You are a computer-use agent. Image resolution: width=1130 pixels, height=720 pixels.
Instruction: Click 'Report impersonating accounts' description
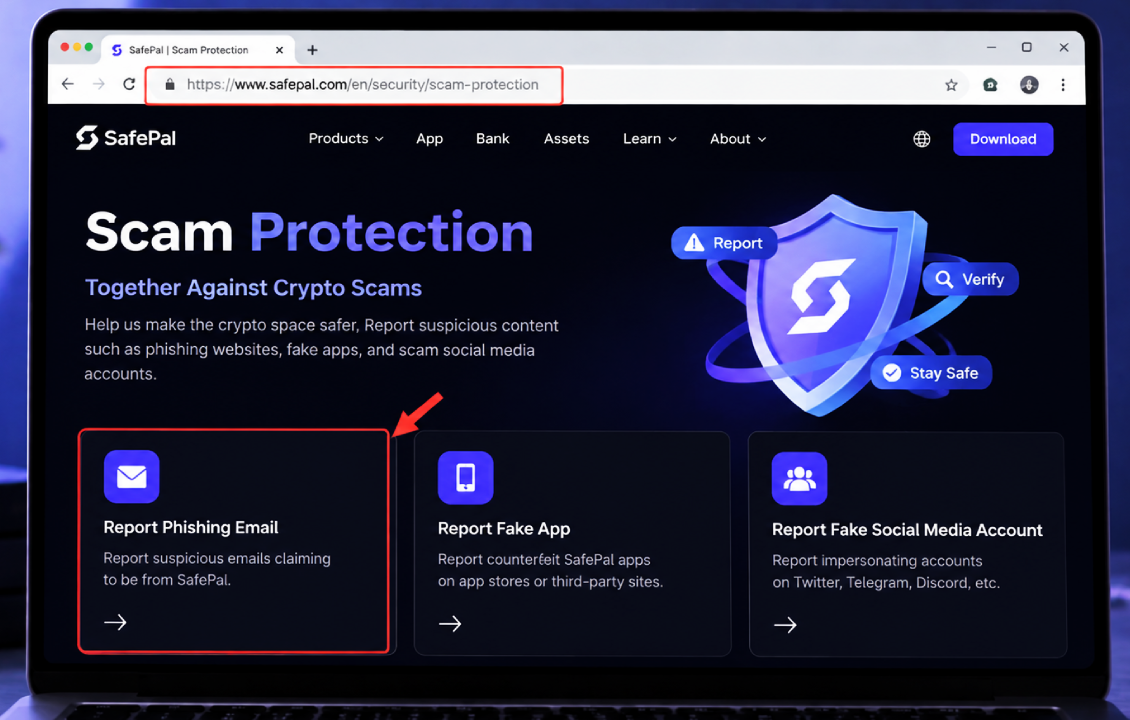click(x=877, y=561)
